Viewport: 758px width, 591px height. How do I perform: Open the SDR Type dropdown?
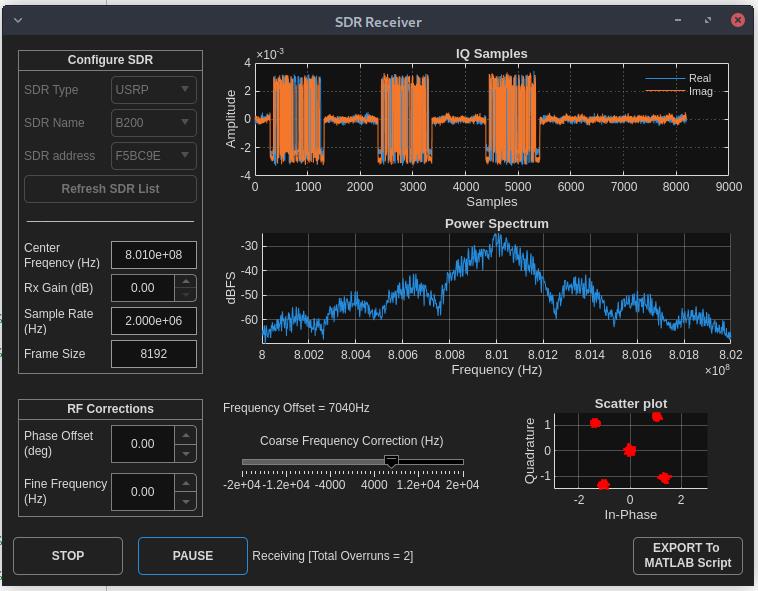[154, 90]
